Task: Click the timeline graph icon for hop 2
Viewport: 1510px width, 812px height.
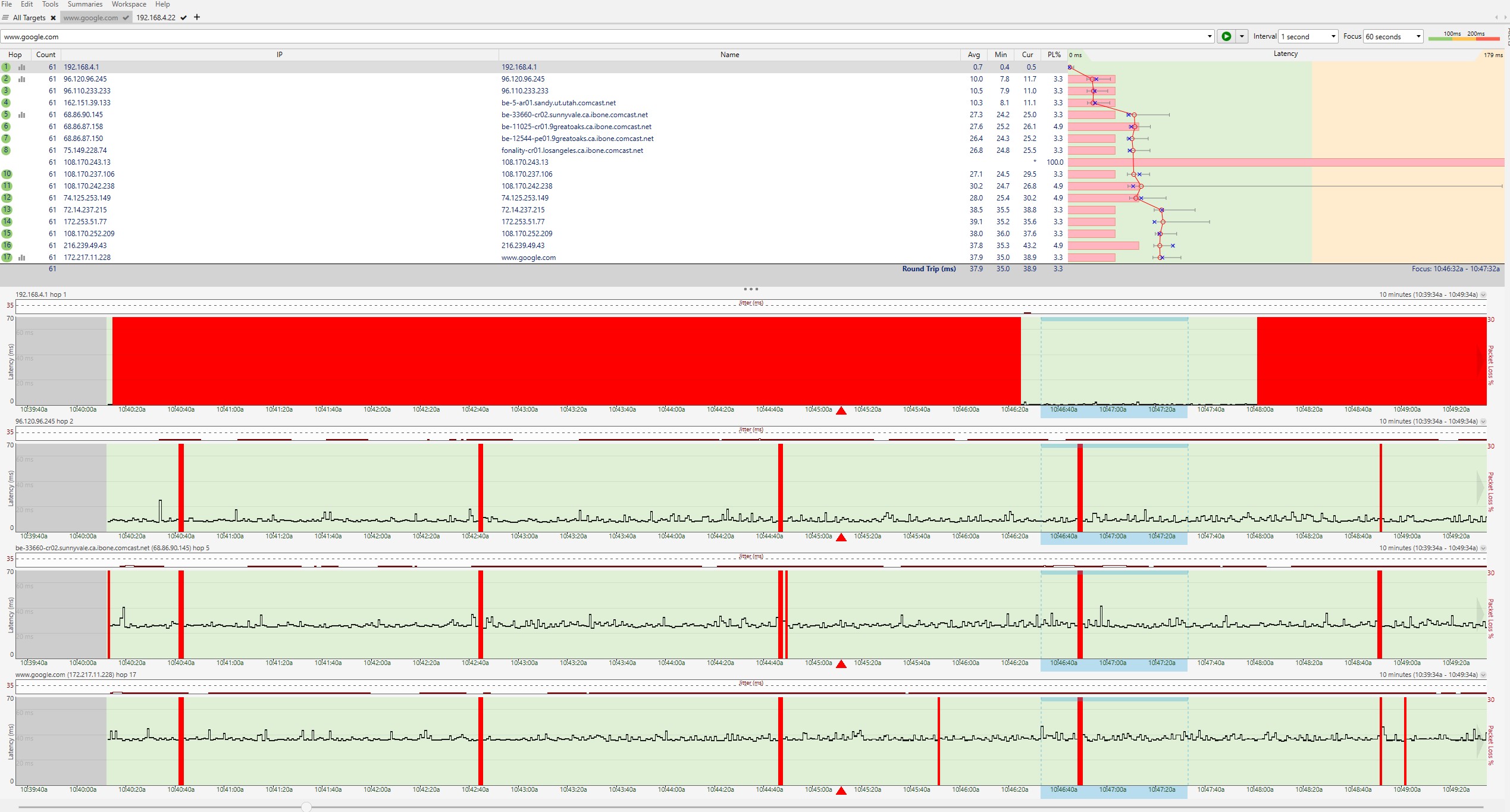Action: pos(22,79)
